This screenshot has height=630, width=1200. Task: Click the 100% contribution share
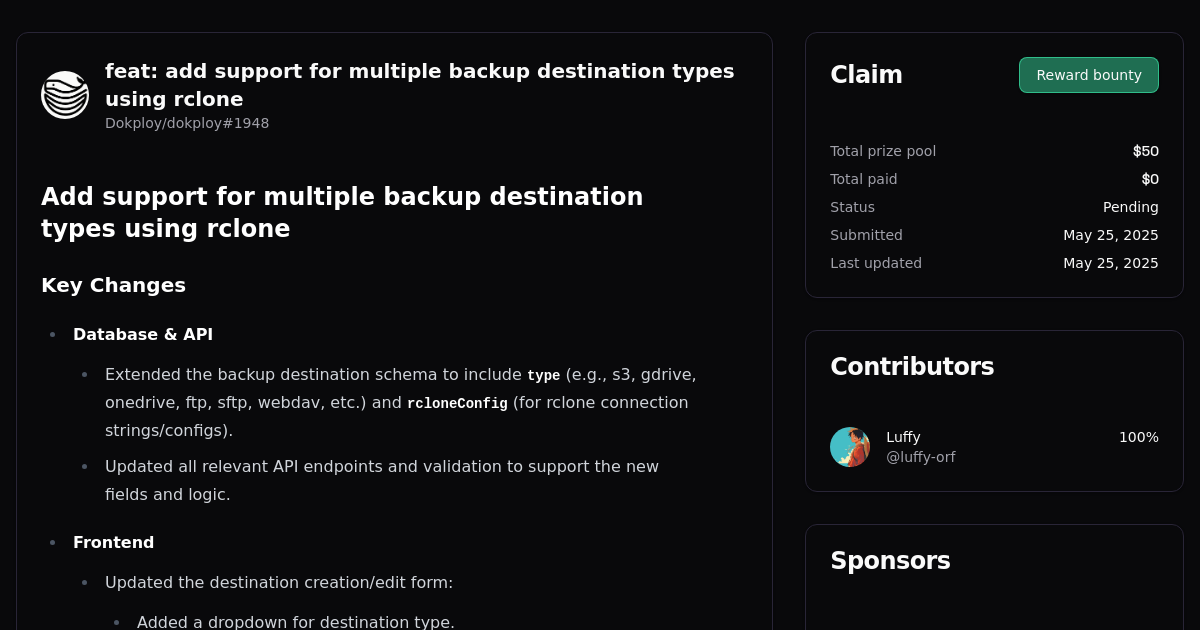coord(1138,437)
